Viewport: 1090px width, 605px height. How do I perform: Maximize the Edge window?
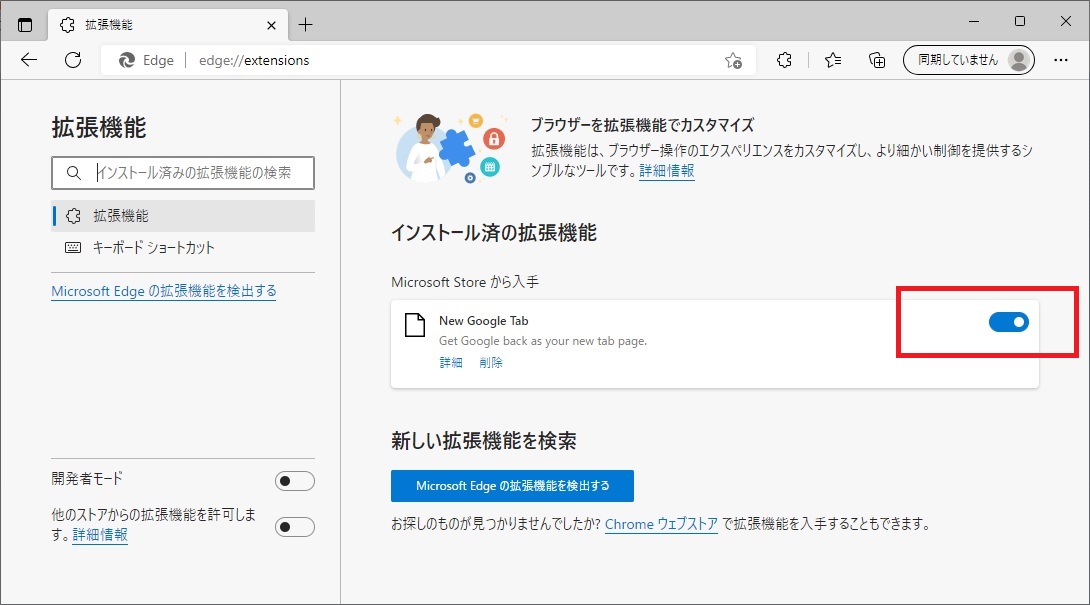[1020, 22]
